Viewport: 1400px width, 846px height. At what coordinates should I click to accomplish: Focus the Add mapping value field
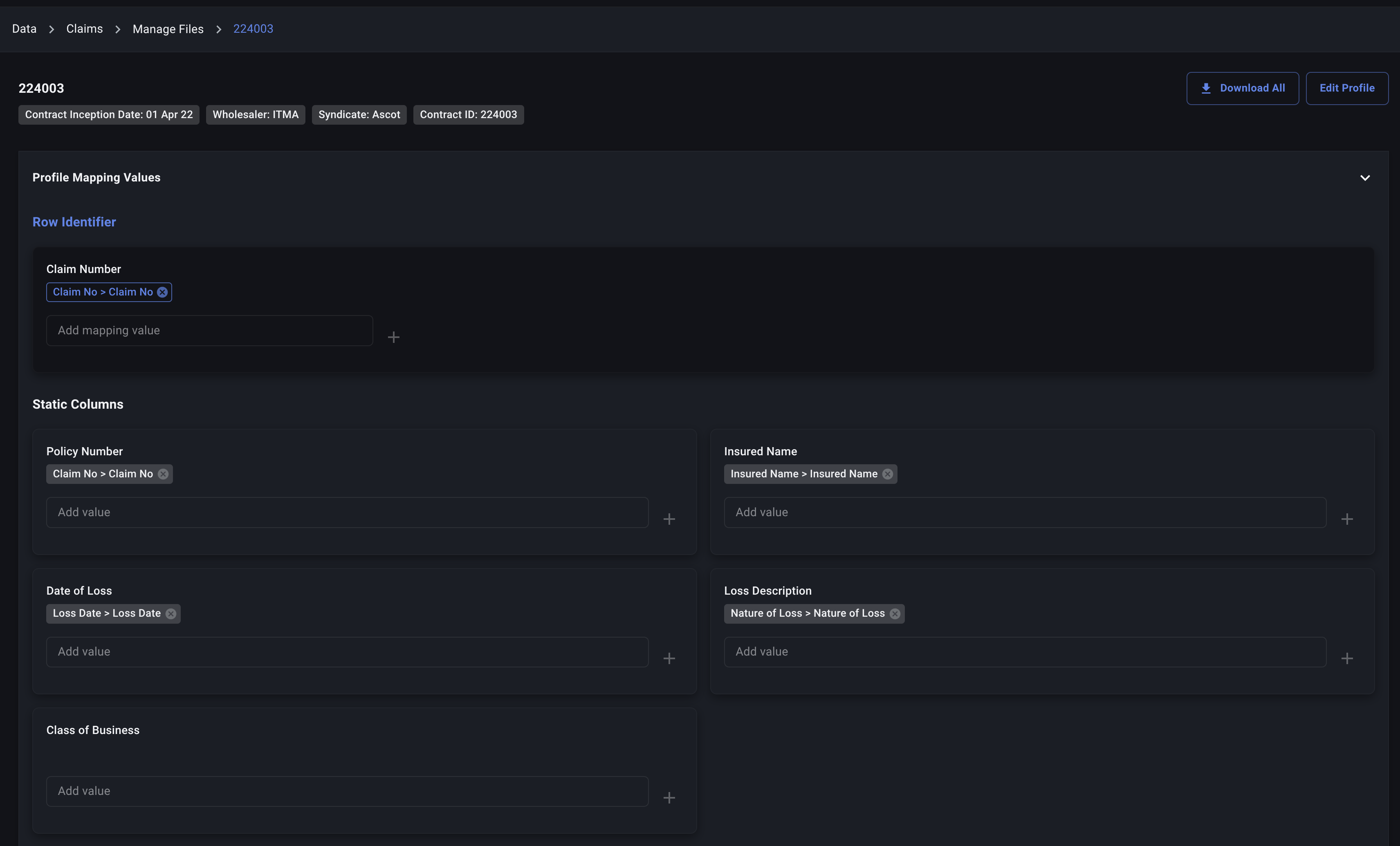point(209,331)
